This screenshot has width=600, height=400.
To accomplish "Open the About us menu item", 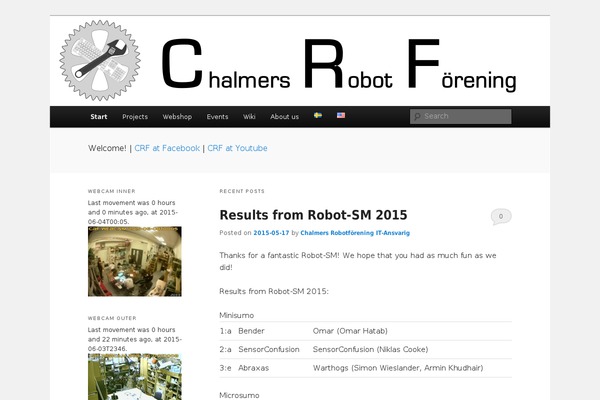I will 284,117.
